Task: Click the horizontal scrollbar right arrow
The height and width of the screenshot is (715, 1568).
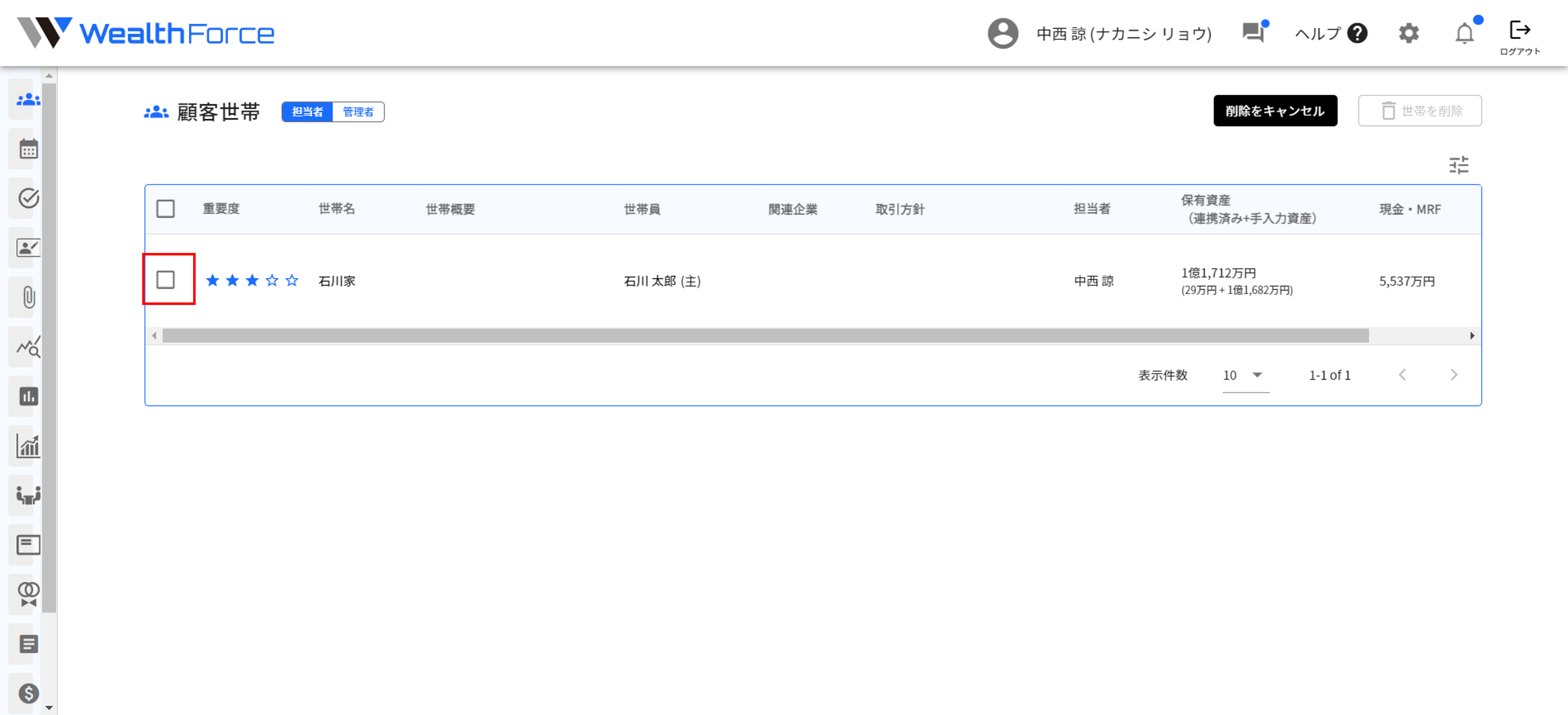Action: 1472,336
